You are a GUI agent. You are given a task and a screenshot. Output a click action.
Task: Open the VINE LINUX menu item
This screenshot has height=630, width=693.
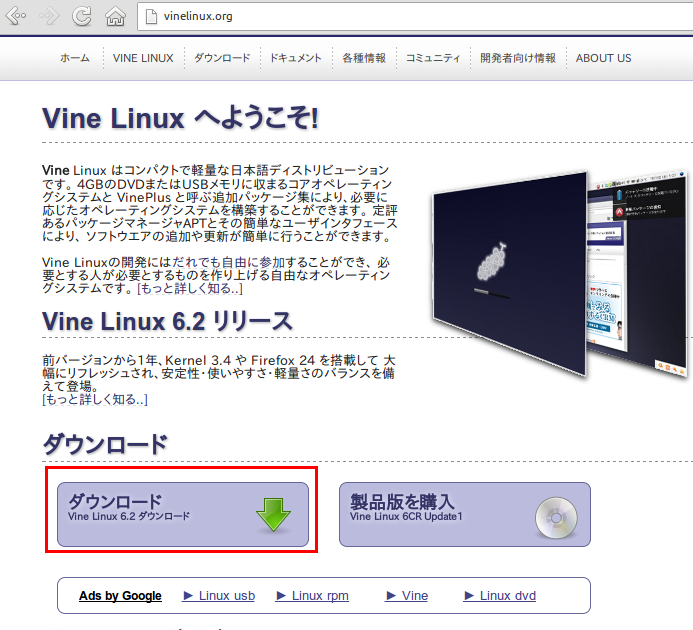click(x=143, y=58)
